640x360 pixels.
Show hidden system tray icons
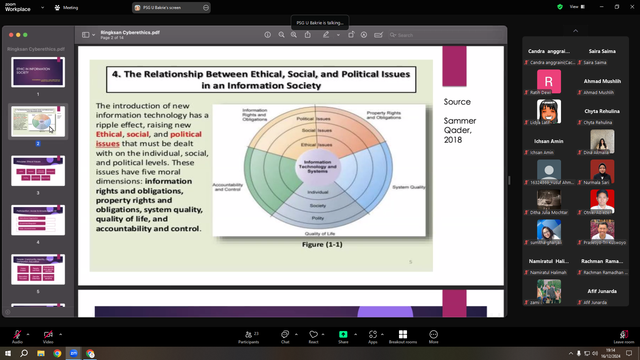click(x=571, y=353)
